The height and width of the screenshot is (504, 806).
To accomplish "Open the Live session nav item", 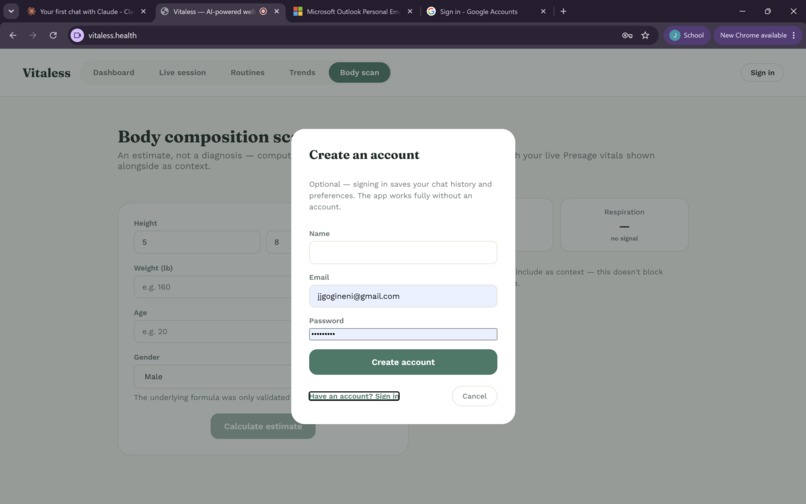I will point(182,73).
